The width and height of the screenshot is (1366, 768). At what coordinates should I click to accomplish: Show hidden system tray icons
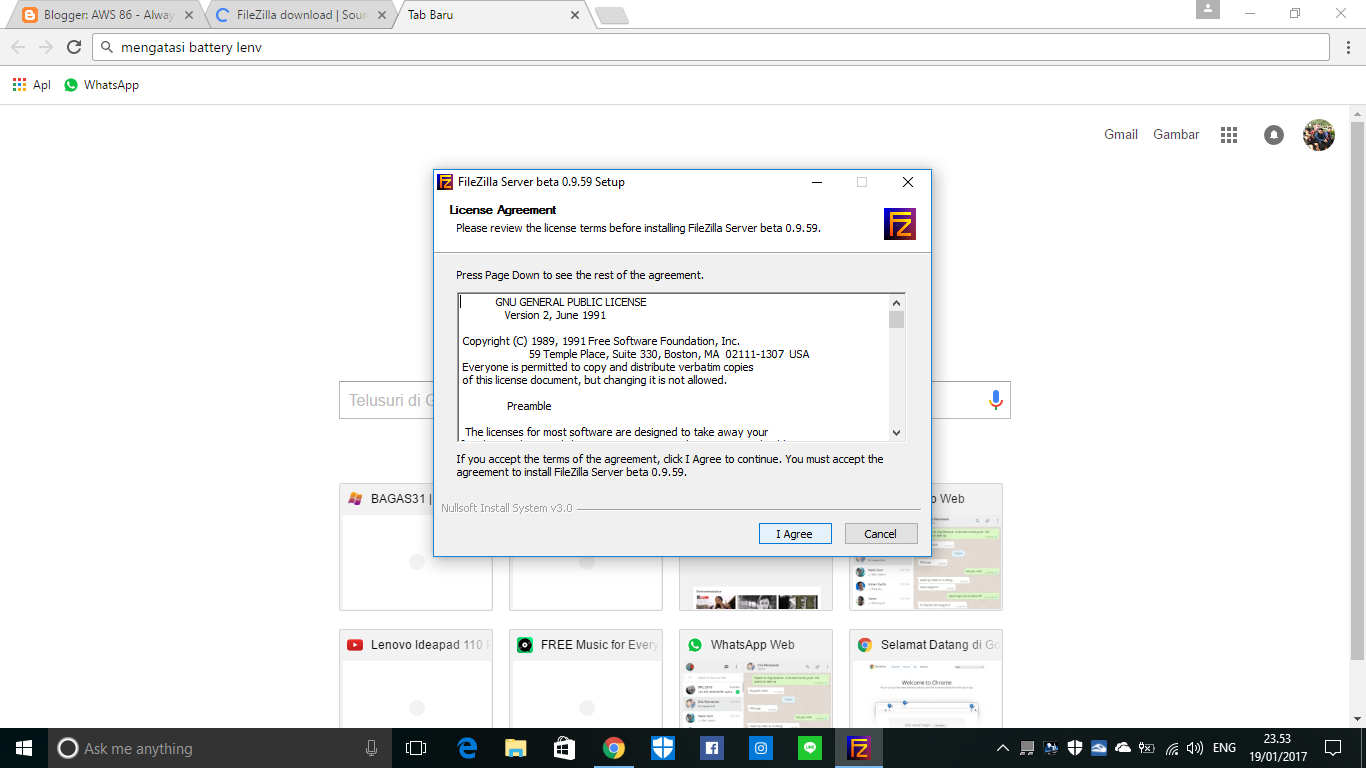(x=1003, y=748)
